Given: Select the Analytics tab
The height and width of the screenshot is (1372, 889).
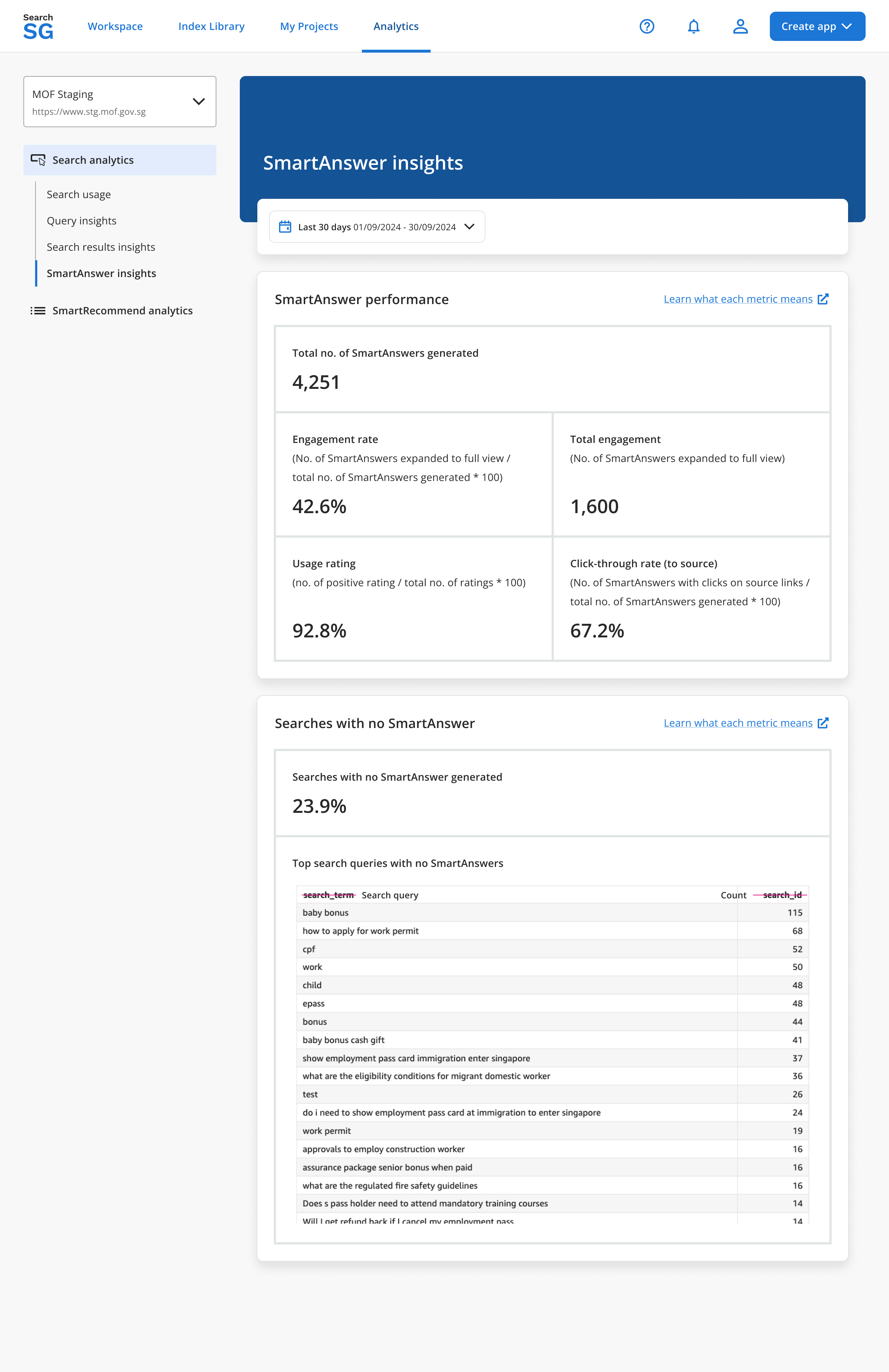Looking at the screenshot, I should (x=396, y=27).
